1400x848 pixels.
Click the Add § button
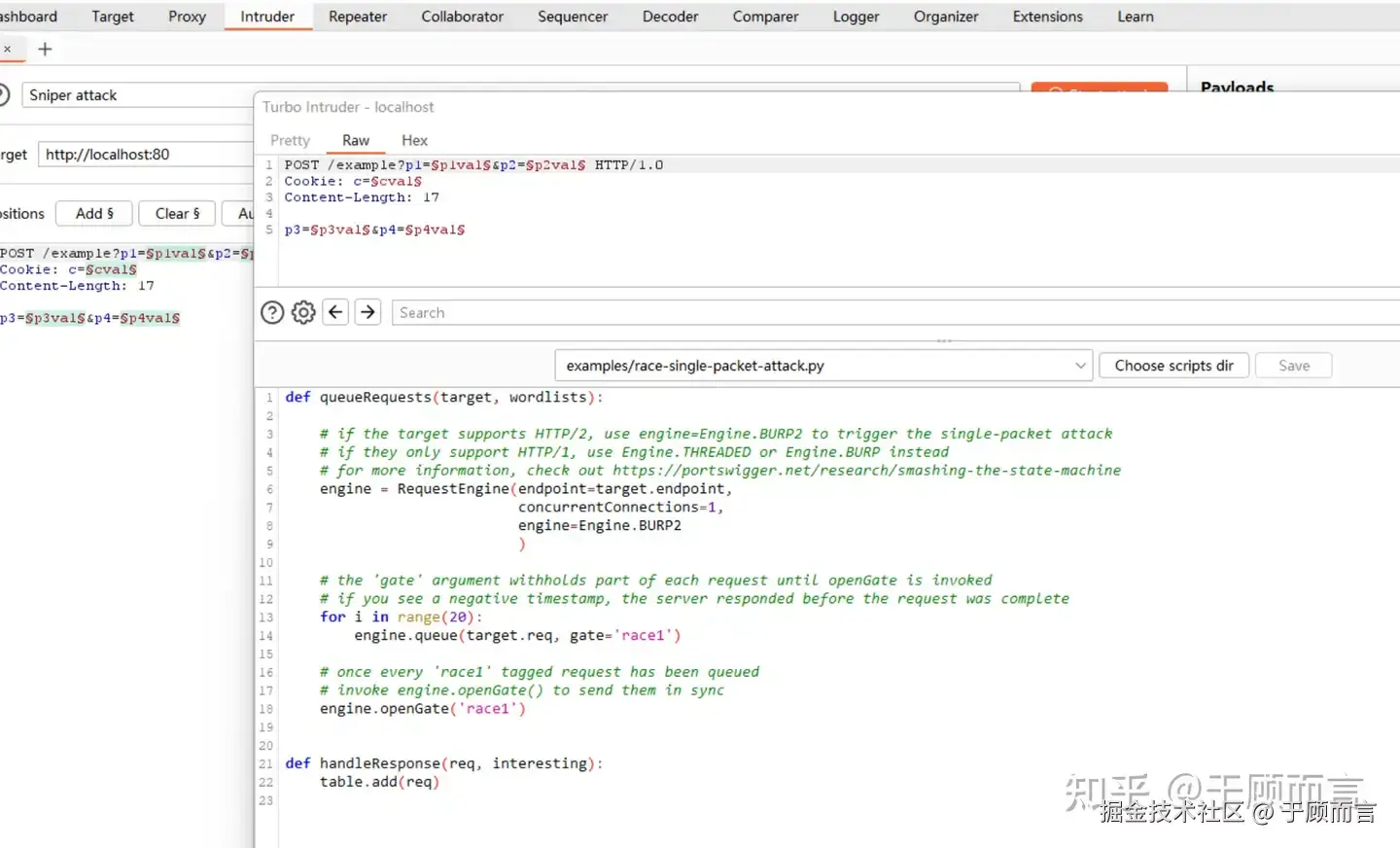coord(94,213)
